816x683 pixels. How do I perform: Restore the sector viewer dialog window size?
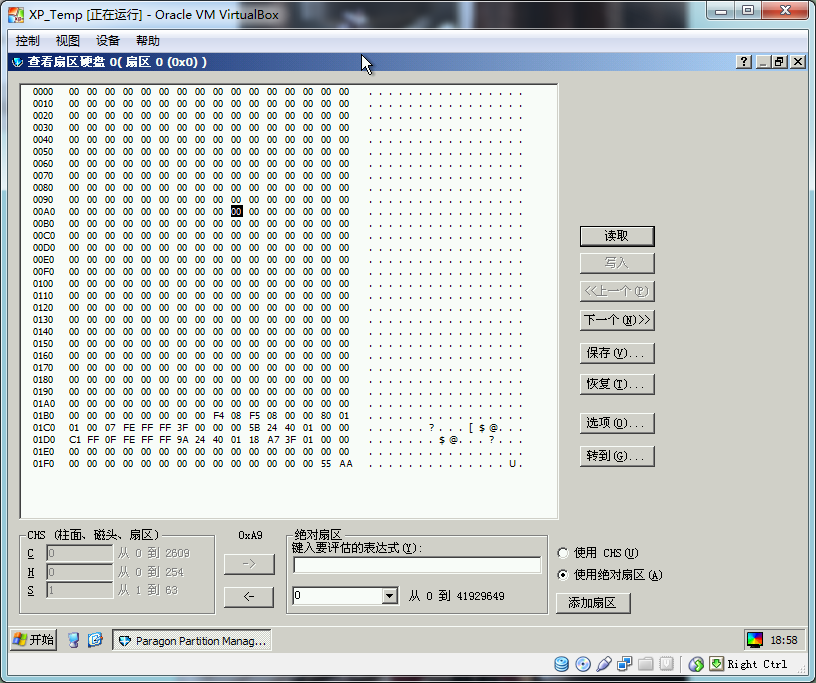779,62
